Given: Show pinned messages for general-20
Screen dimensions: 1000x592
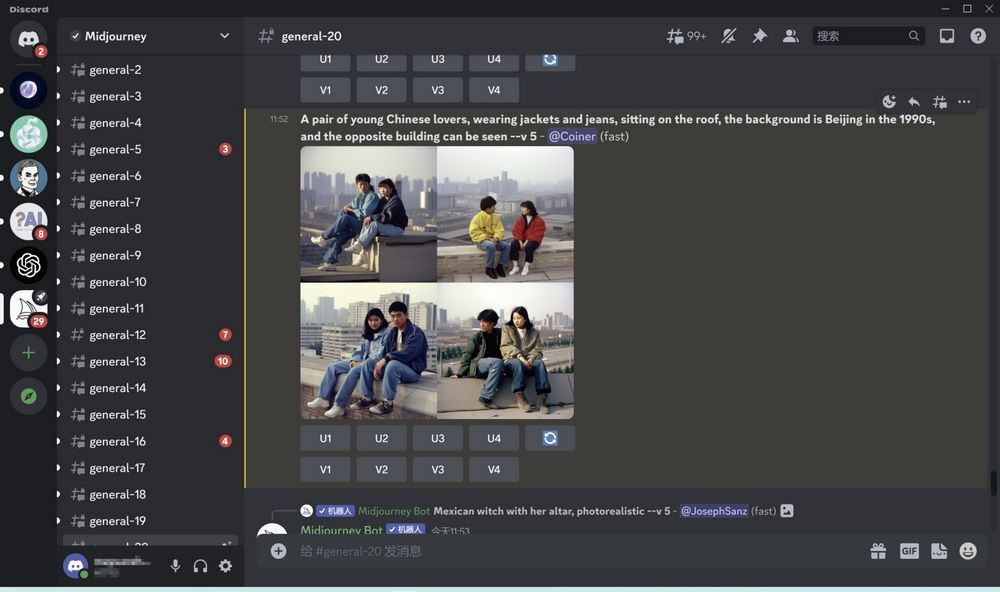Looking at the screenshot, I should 759,36.
